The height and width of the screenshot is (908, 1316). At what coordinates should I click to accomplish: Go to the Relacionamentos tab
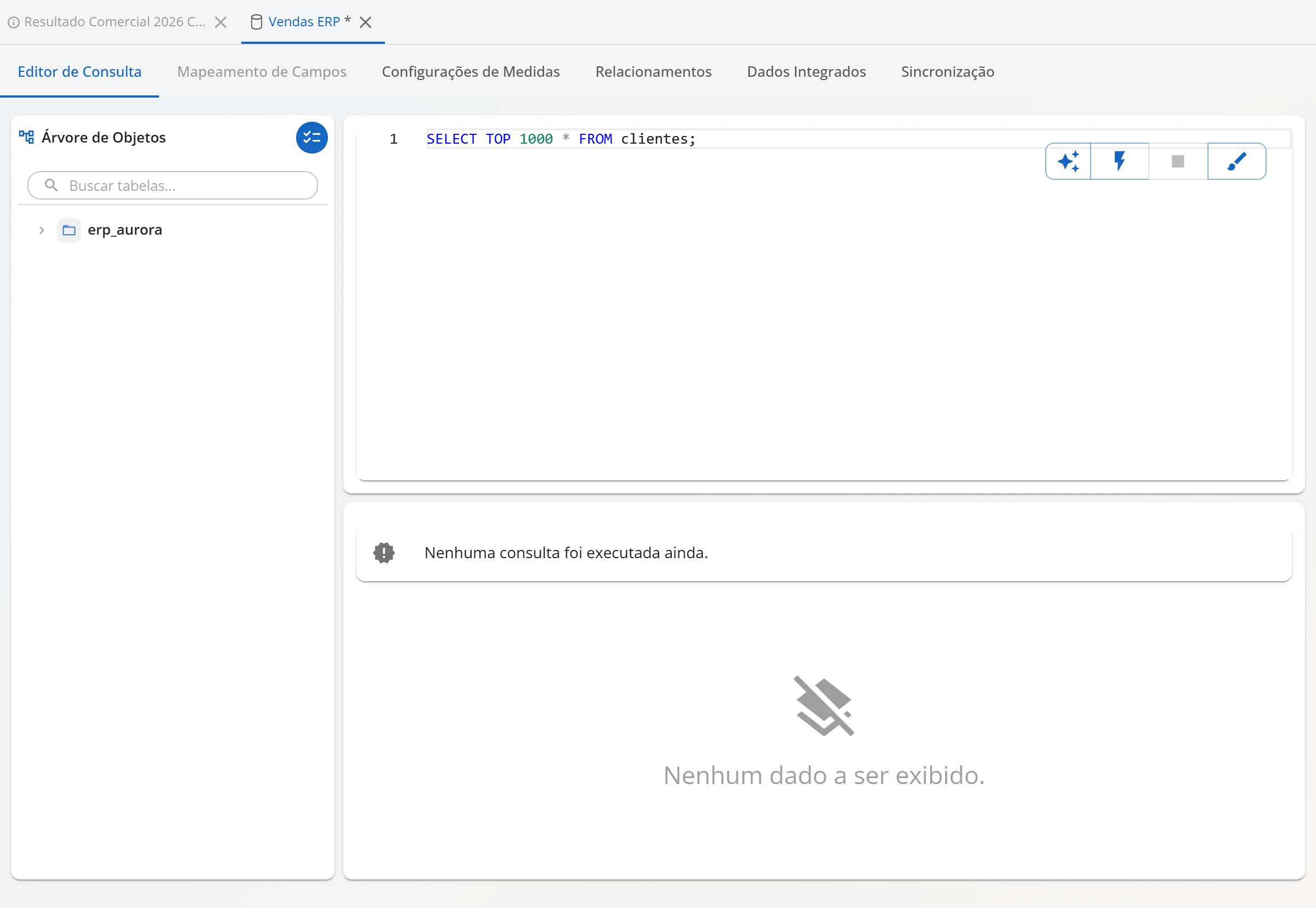coord(653,72)
